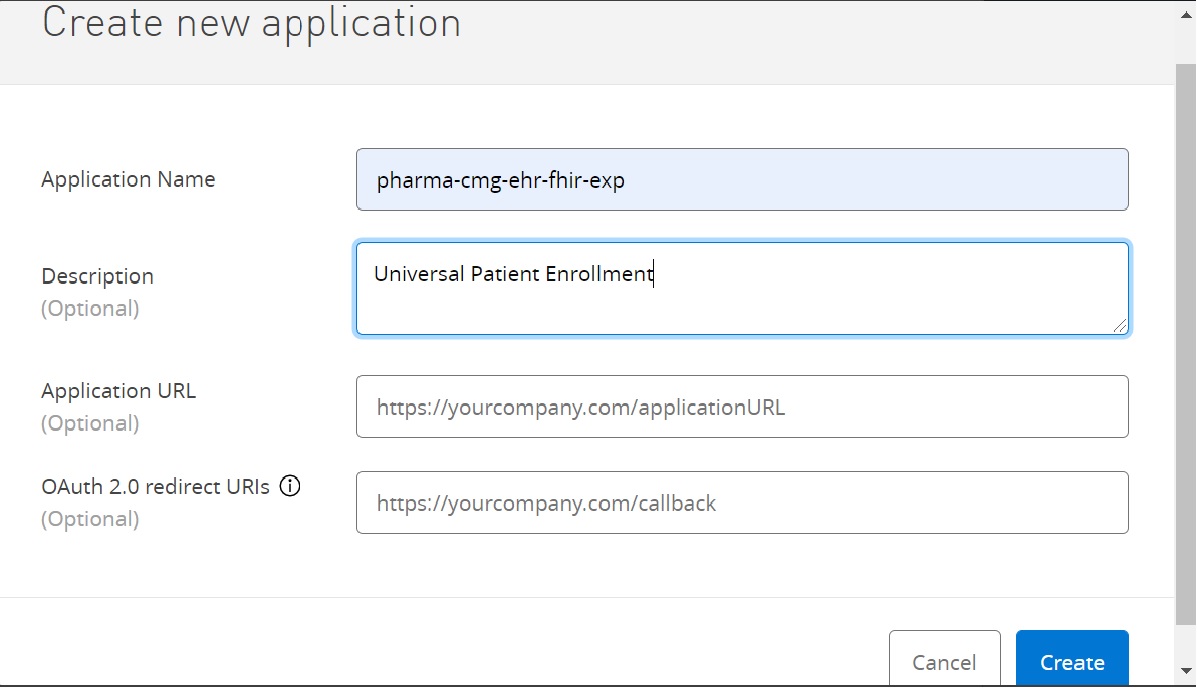
Task: Click the Application Name label
Action: click(128, 179)
